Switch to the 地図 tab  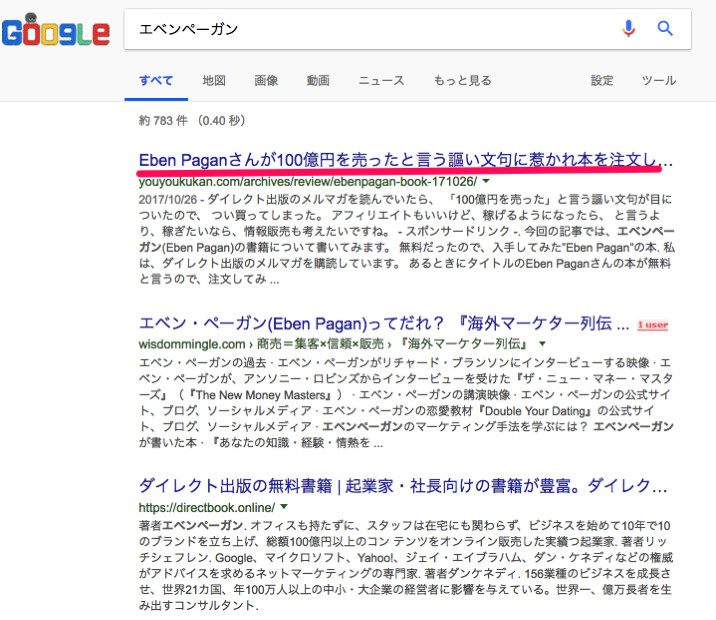pyautogui.click(x=214, y=81)
